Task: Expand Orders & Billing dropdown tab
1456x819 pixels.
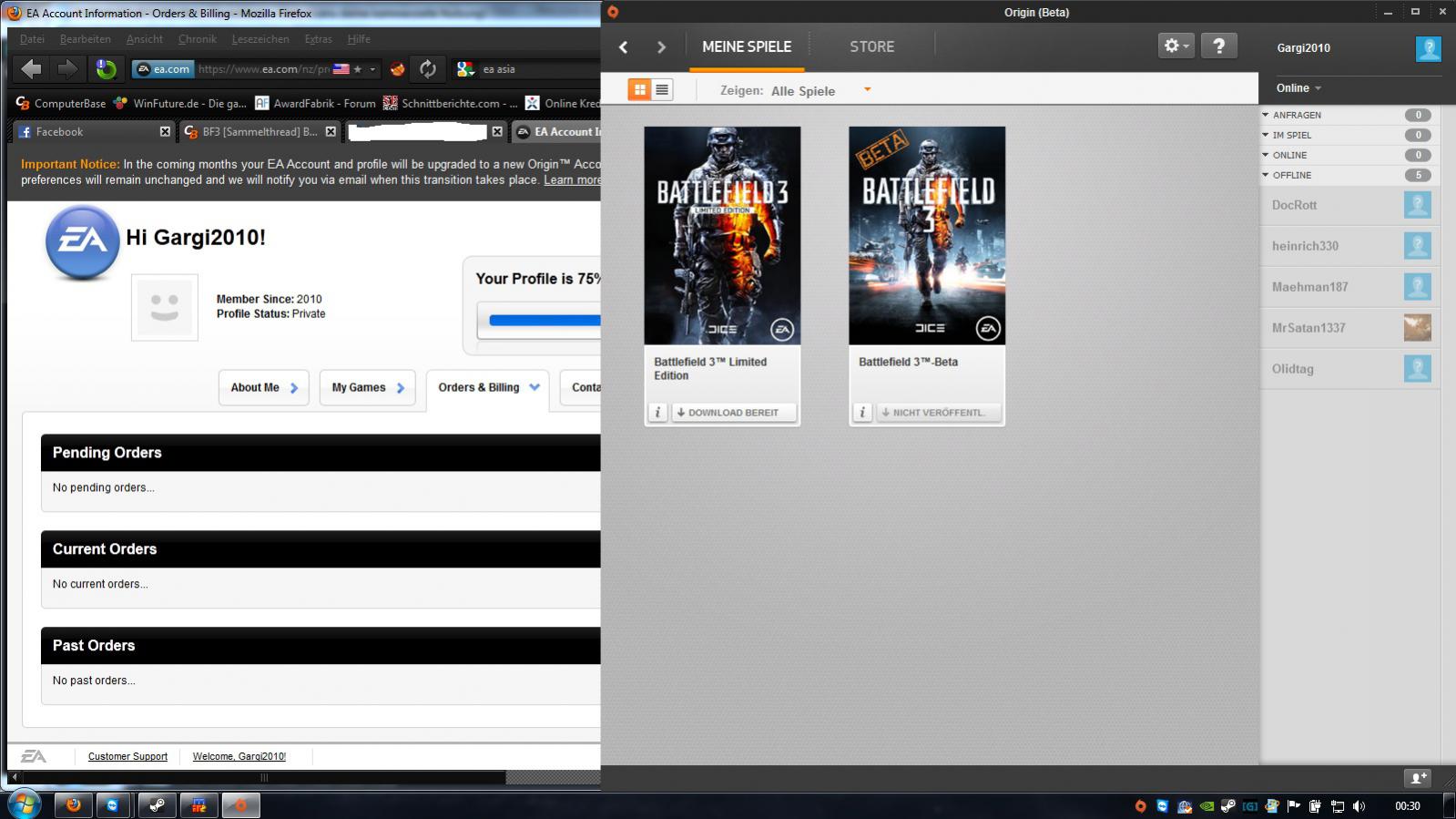Action: pos(535,387)
